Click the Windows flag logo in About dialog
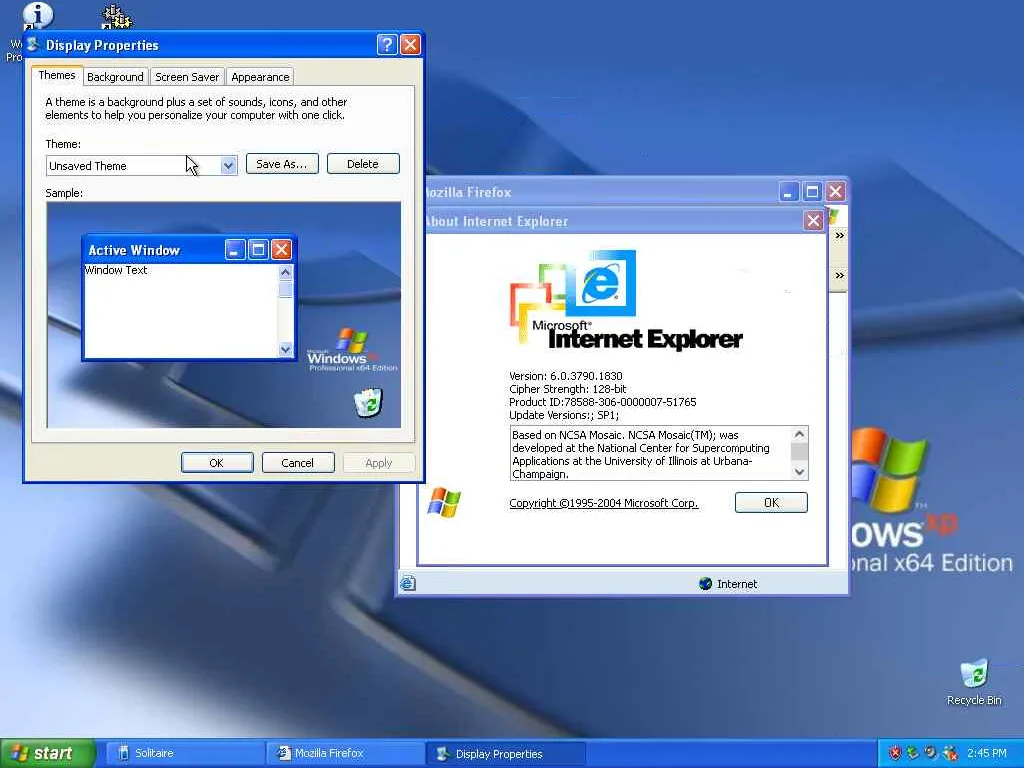Screen dimensions: 1024x768 444,502
